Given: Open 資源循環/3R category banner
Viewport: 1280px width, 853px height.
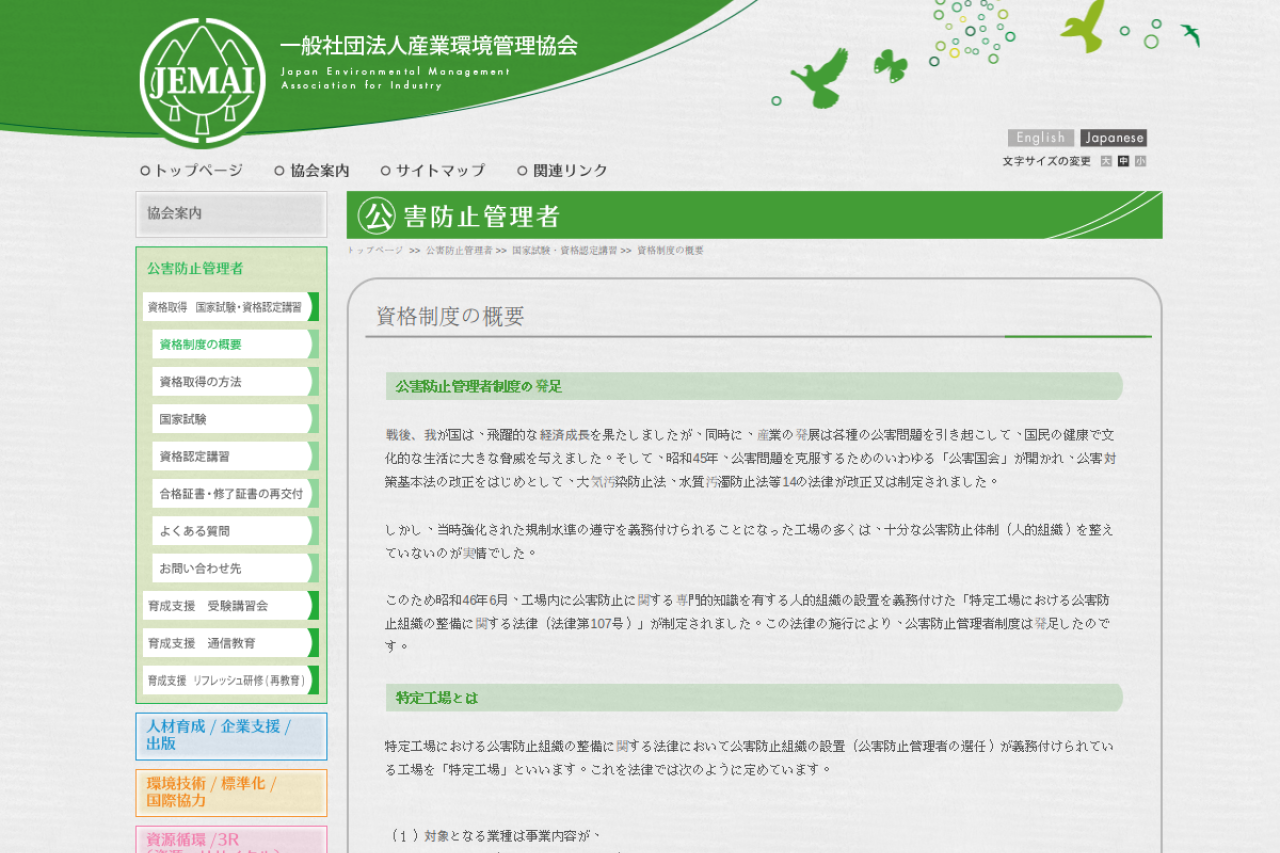Looking at the screenshot, I should pyautogui.click(x=231, y=840).
